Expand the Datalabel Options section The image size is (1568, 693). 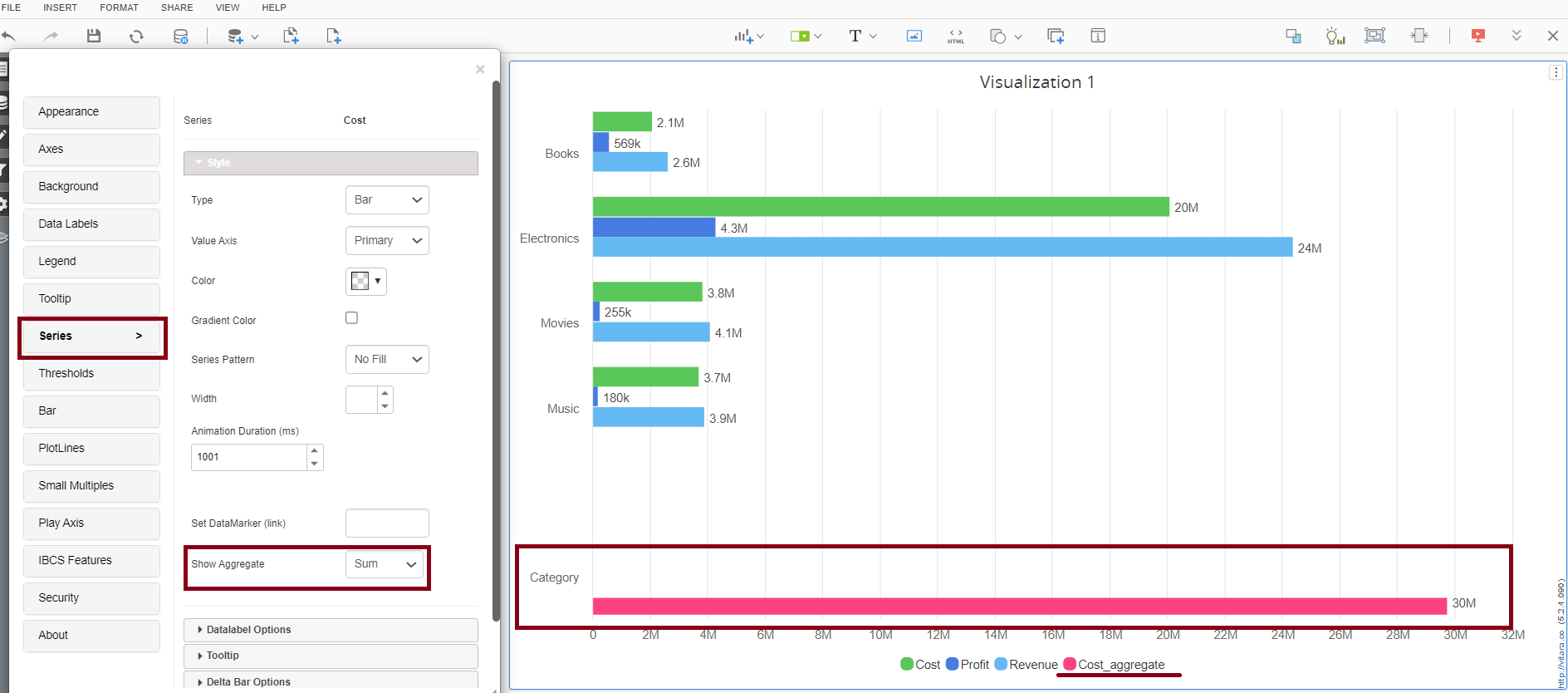(x=331, y=630)
